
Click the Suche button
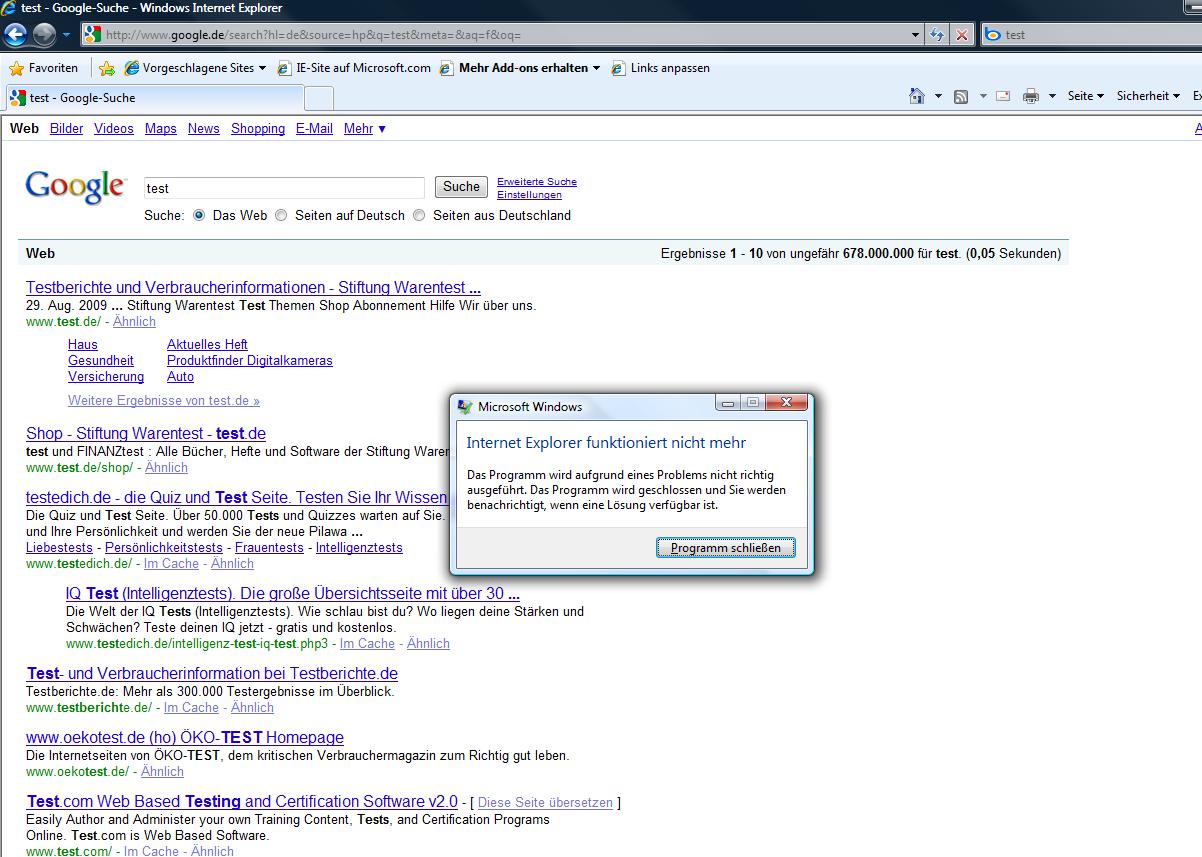click(x=461, y=187)
